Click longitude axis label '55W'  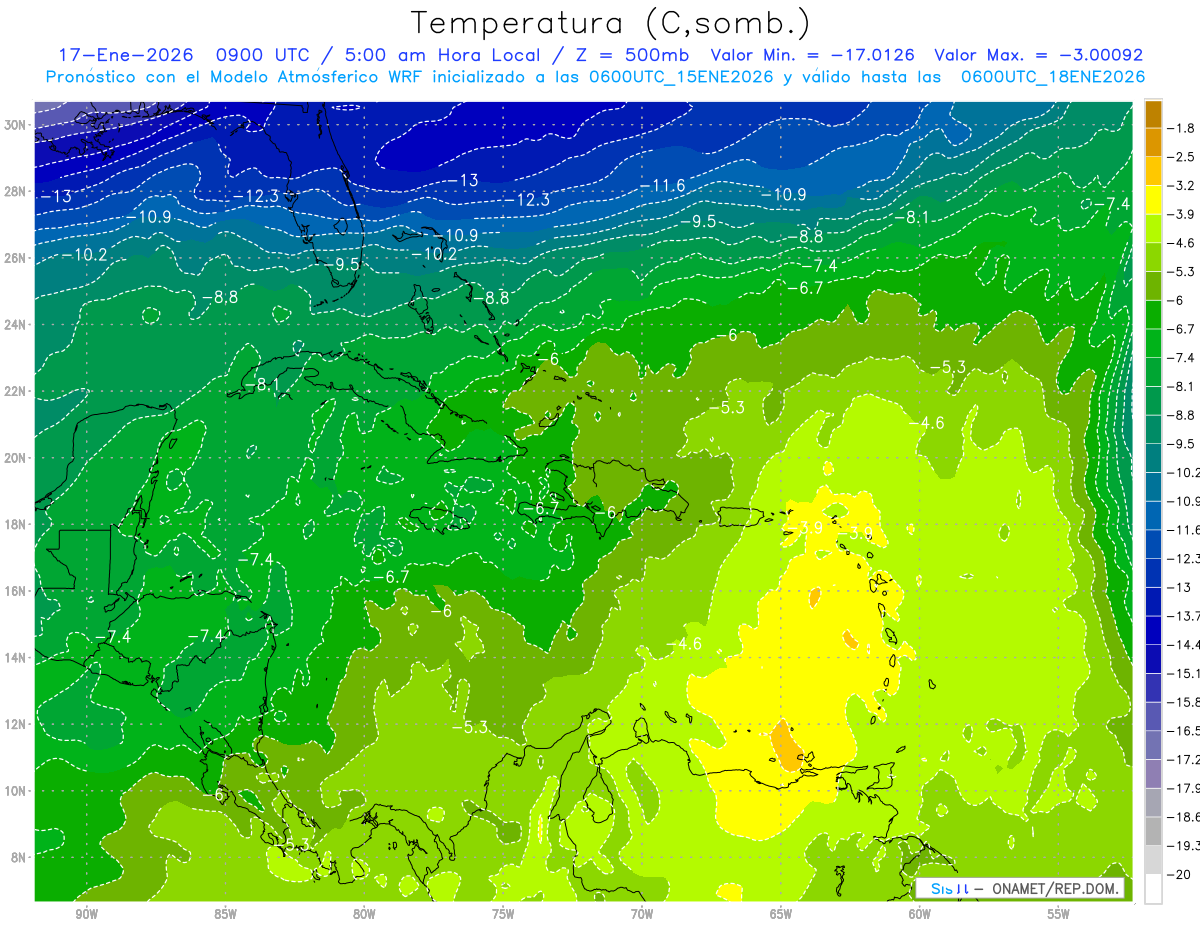coord(1059,914)
